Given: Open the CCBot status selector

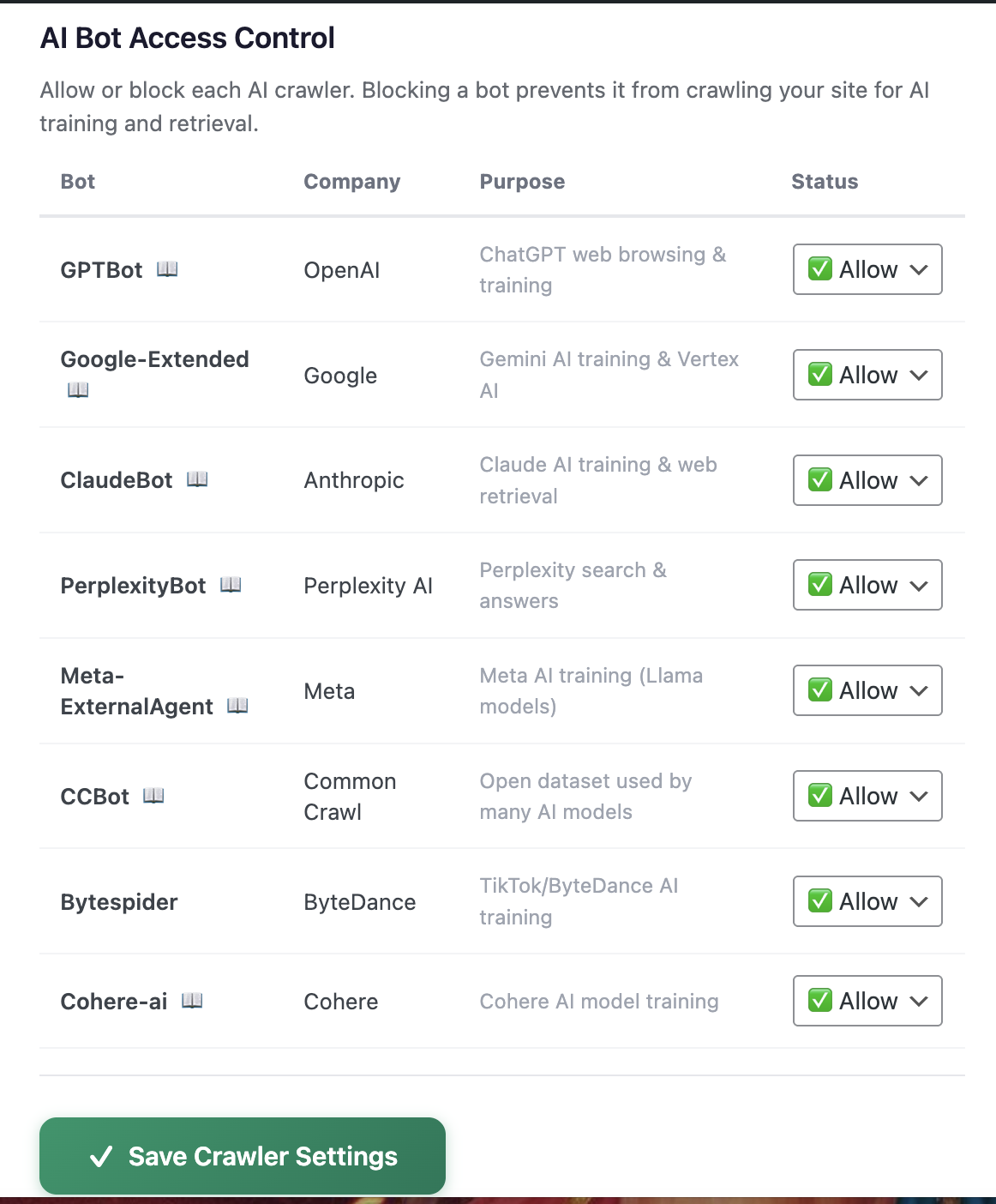Looking at the screenshot, I should (x=867, y=796).
